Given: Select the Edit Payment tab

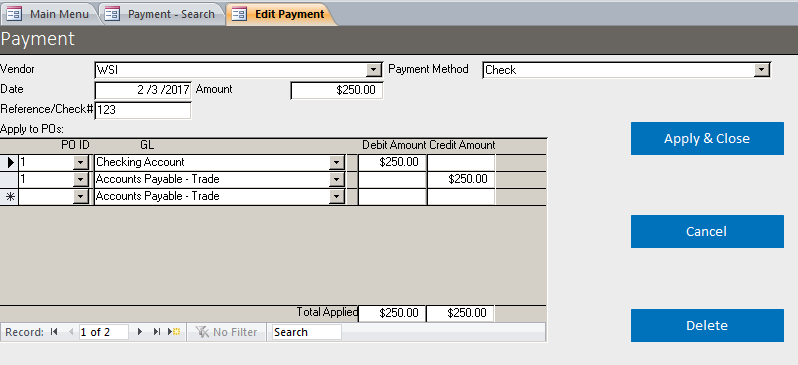Looking at the screenshot, I should point(281,14).
